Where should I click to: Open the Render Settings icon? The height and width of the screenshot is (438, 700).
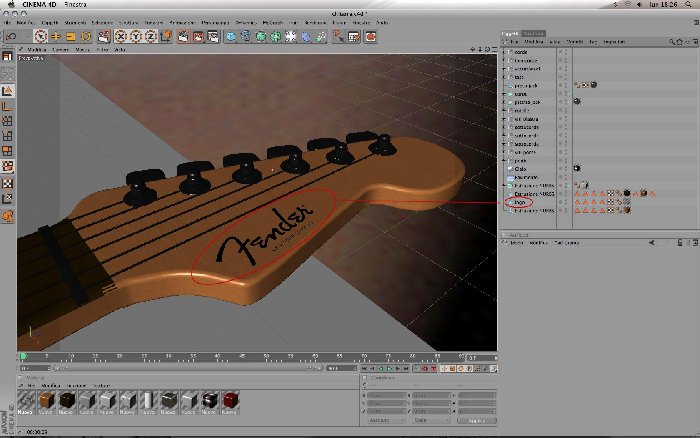tap(213, 36)
